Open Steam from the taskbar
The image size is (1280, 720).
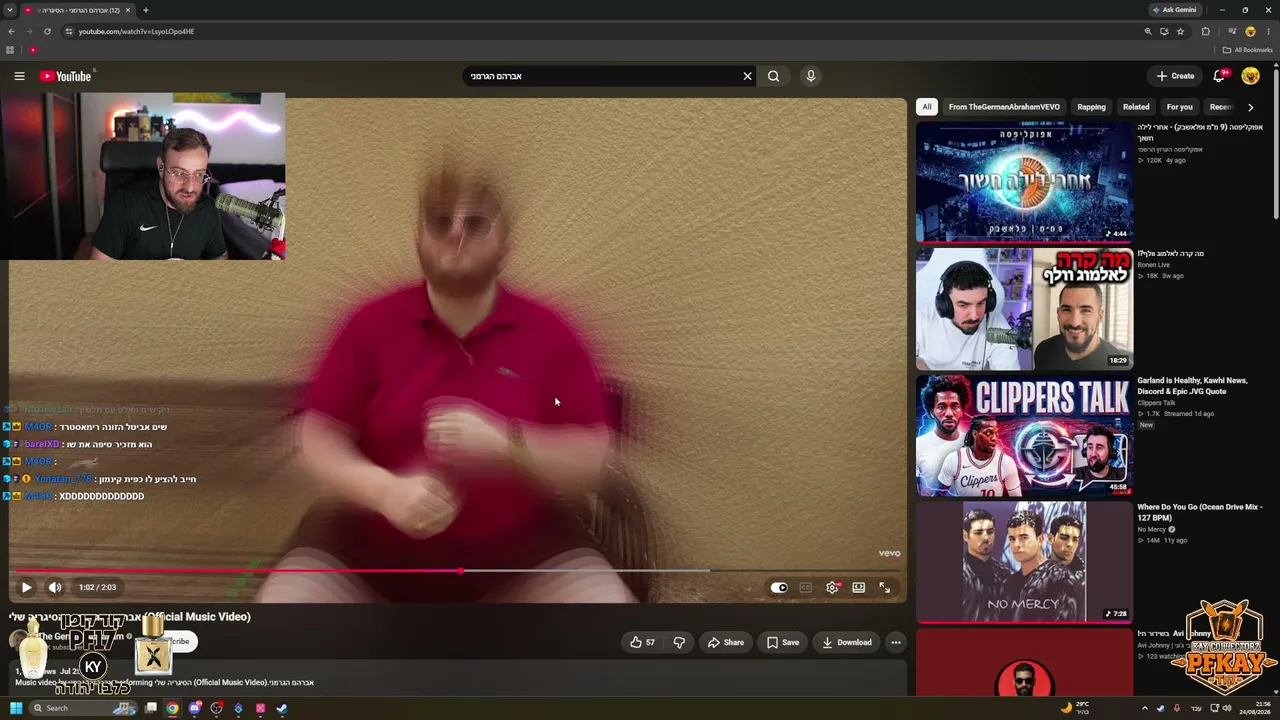(x=282, y=709)
